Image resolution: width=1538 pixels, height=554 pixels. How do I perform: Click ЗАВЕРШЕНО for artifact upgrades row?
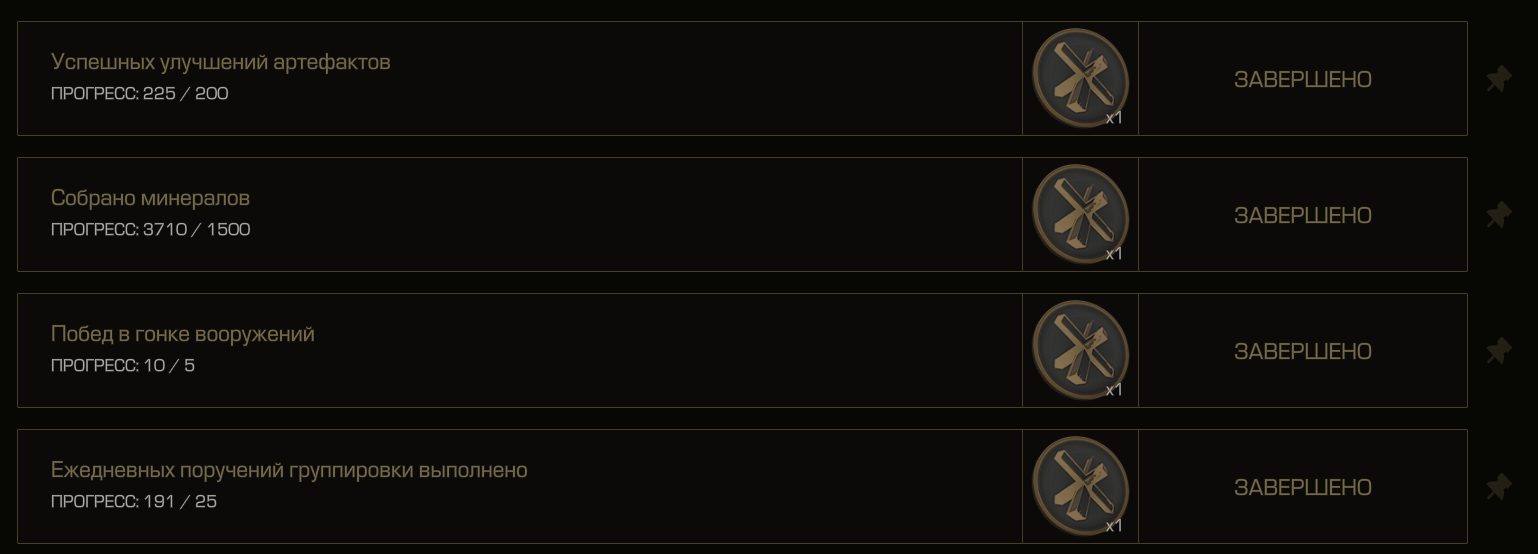click(x=1302, y=79)
